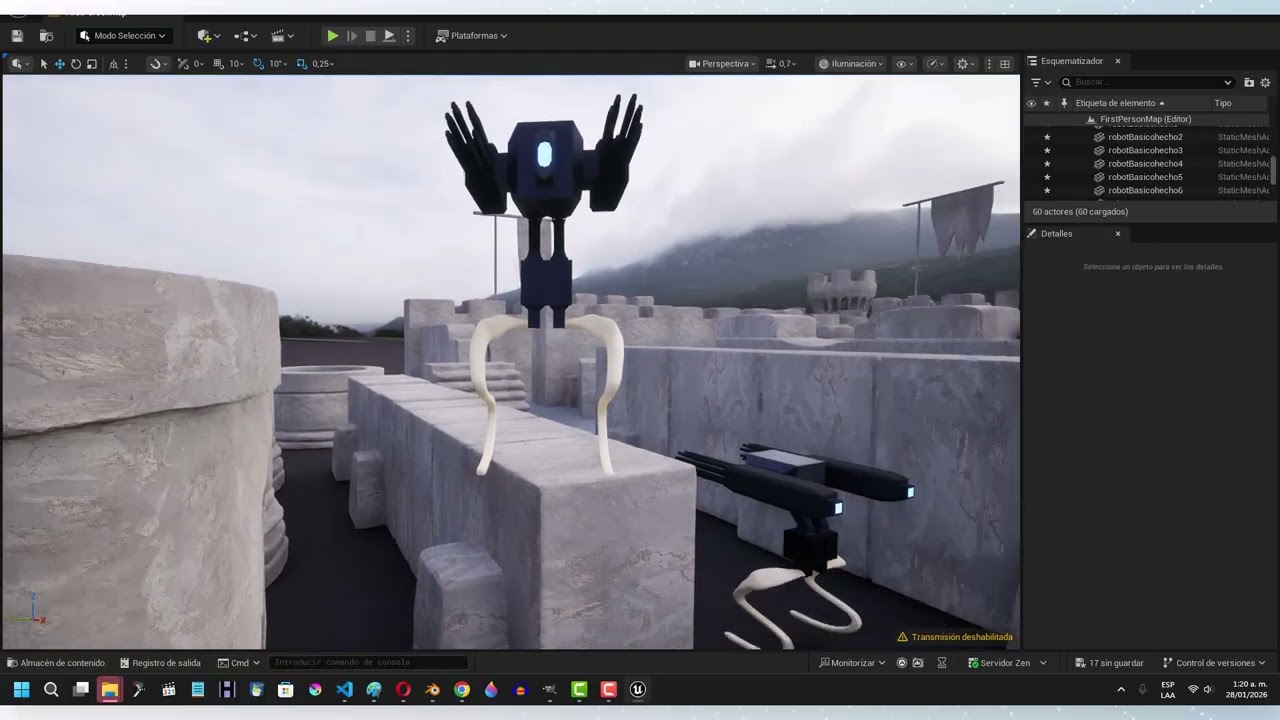Select robotBasicohecho2 in the outliner
1280x720 pixels.
pos(1145,137)
